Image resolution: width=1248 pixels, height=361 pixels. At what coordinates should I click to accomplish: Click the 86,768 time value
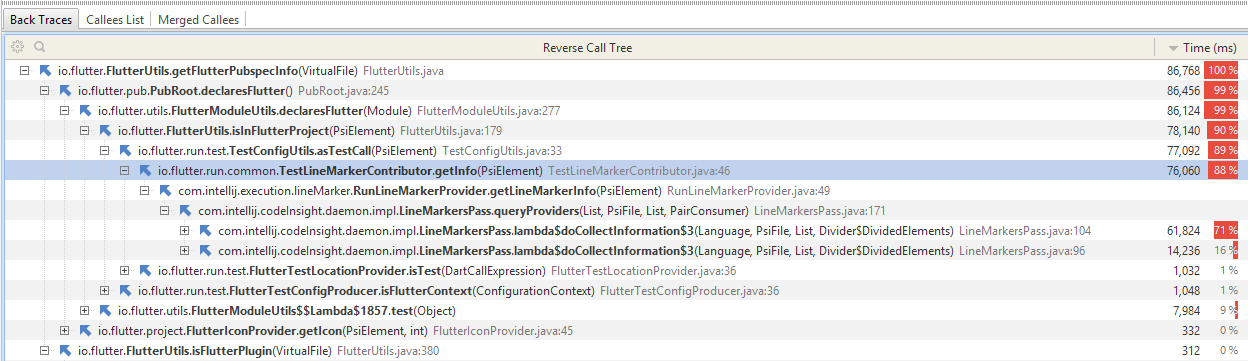coord(1183,71)
